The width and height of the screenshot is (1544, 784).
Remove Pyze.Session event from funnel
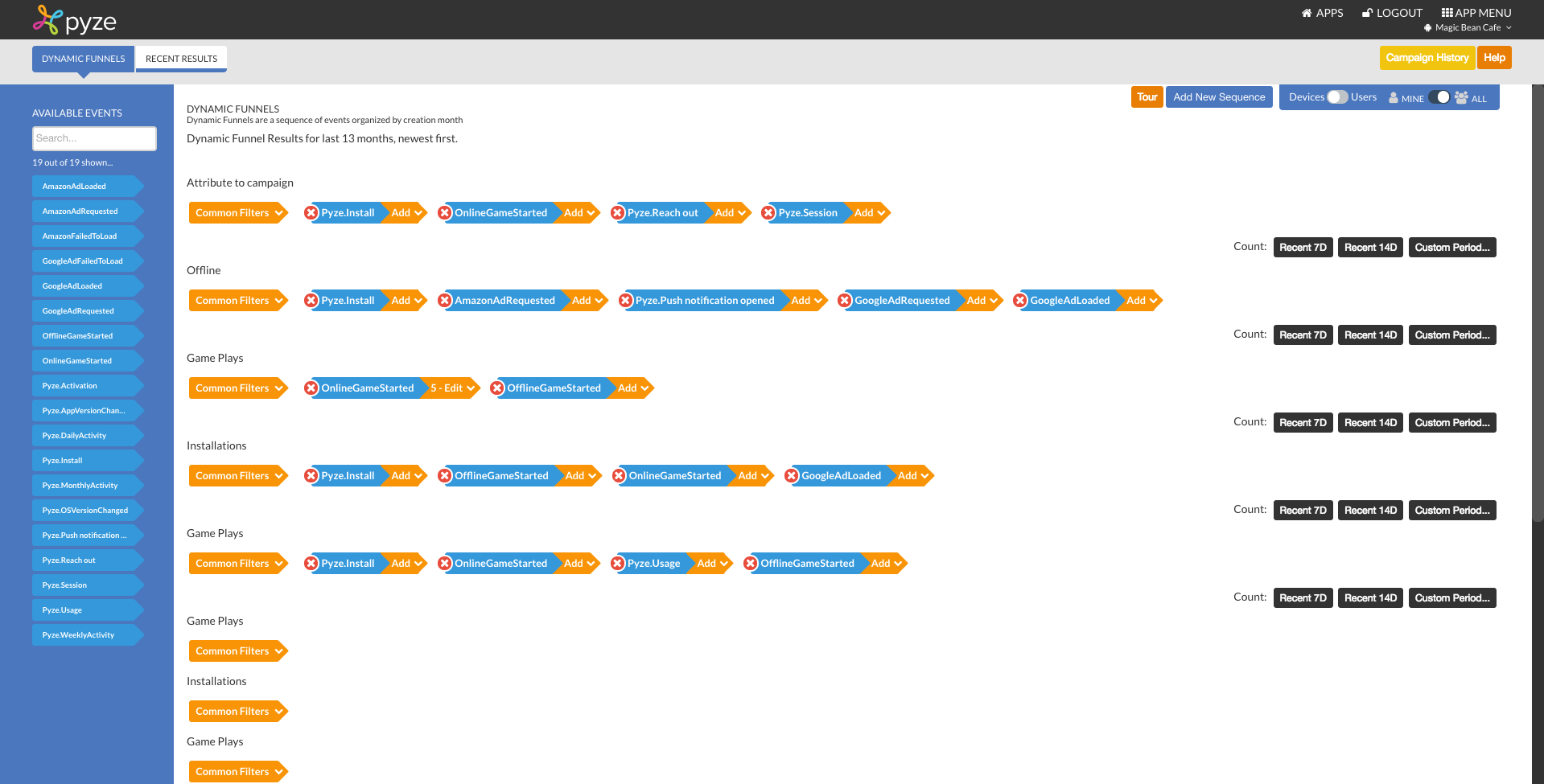click(x=768, y=213)
